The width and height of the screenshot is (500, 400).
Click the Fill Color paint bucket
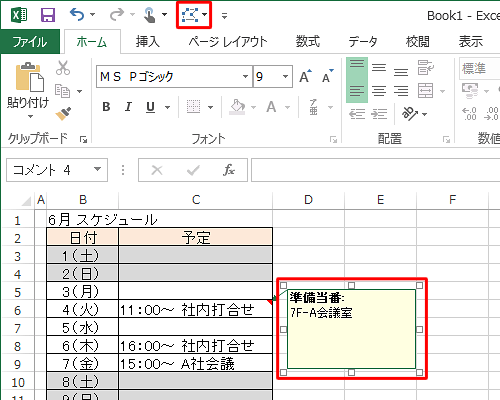(238, 107)
